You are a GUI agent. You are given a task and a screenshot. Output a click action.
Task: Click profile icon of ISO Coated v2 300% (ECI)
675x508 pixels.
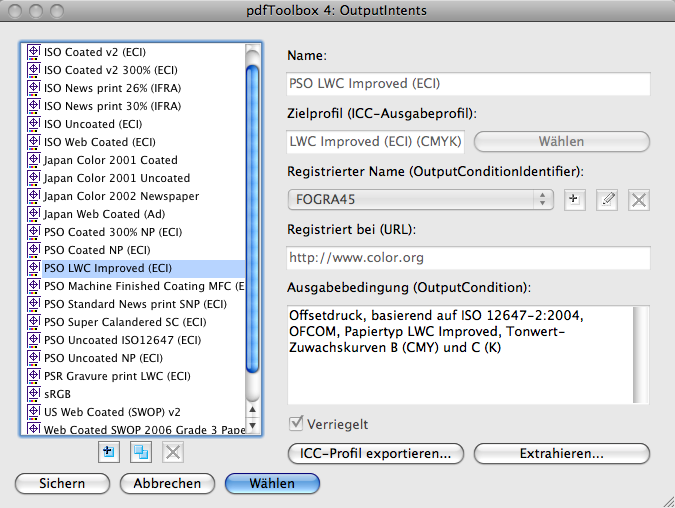point(34,70)
